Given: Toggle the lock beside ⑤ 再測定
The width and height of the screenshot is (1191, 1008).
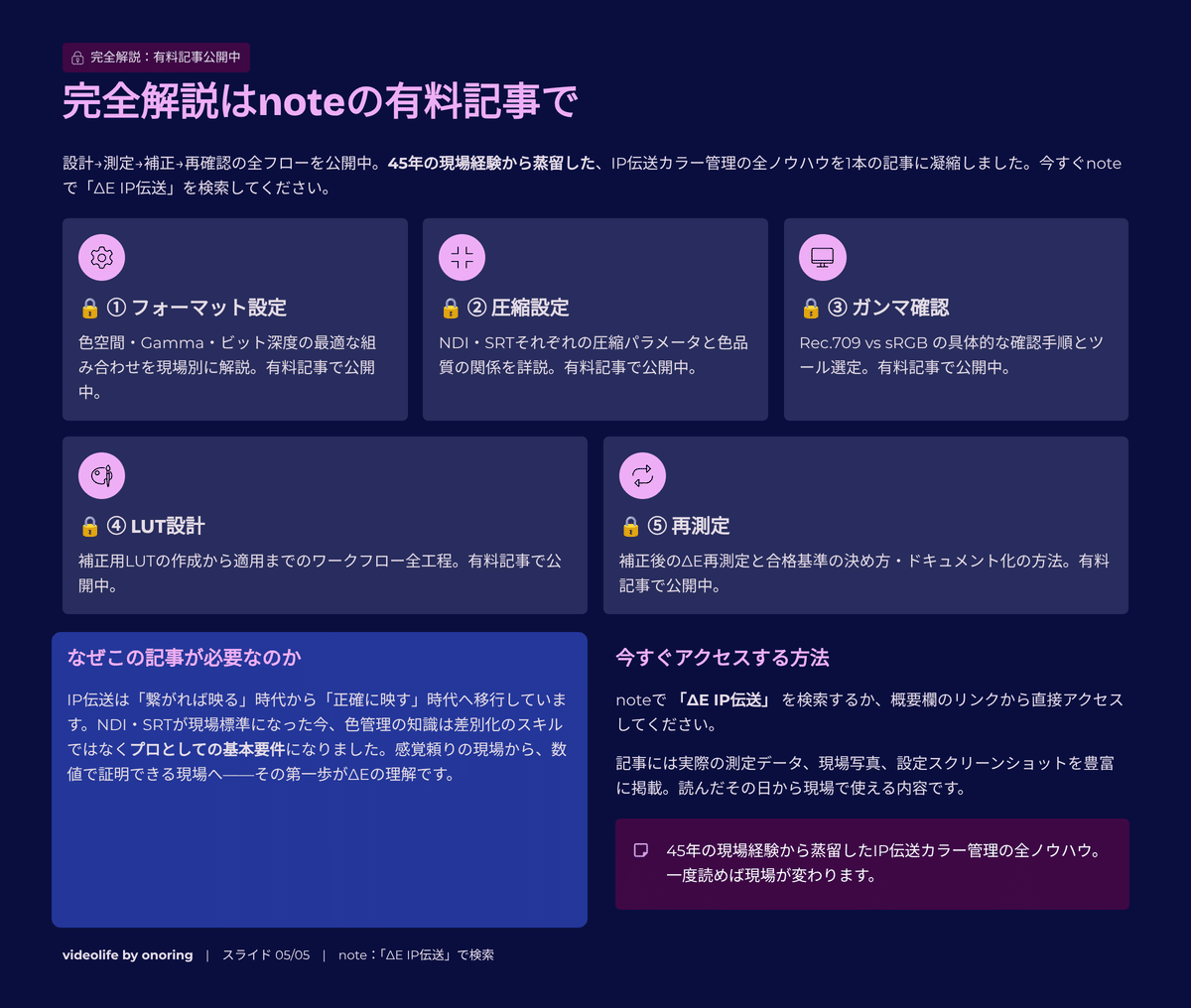Looking at the screenshot, I should click(x=628, y=527).
